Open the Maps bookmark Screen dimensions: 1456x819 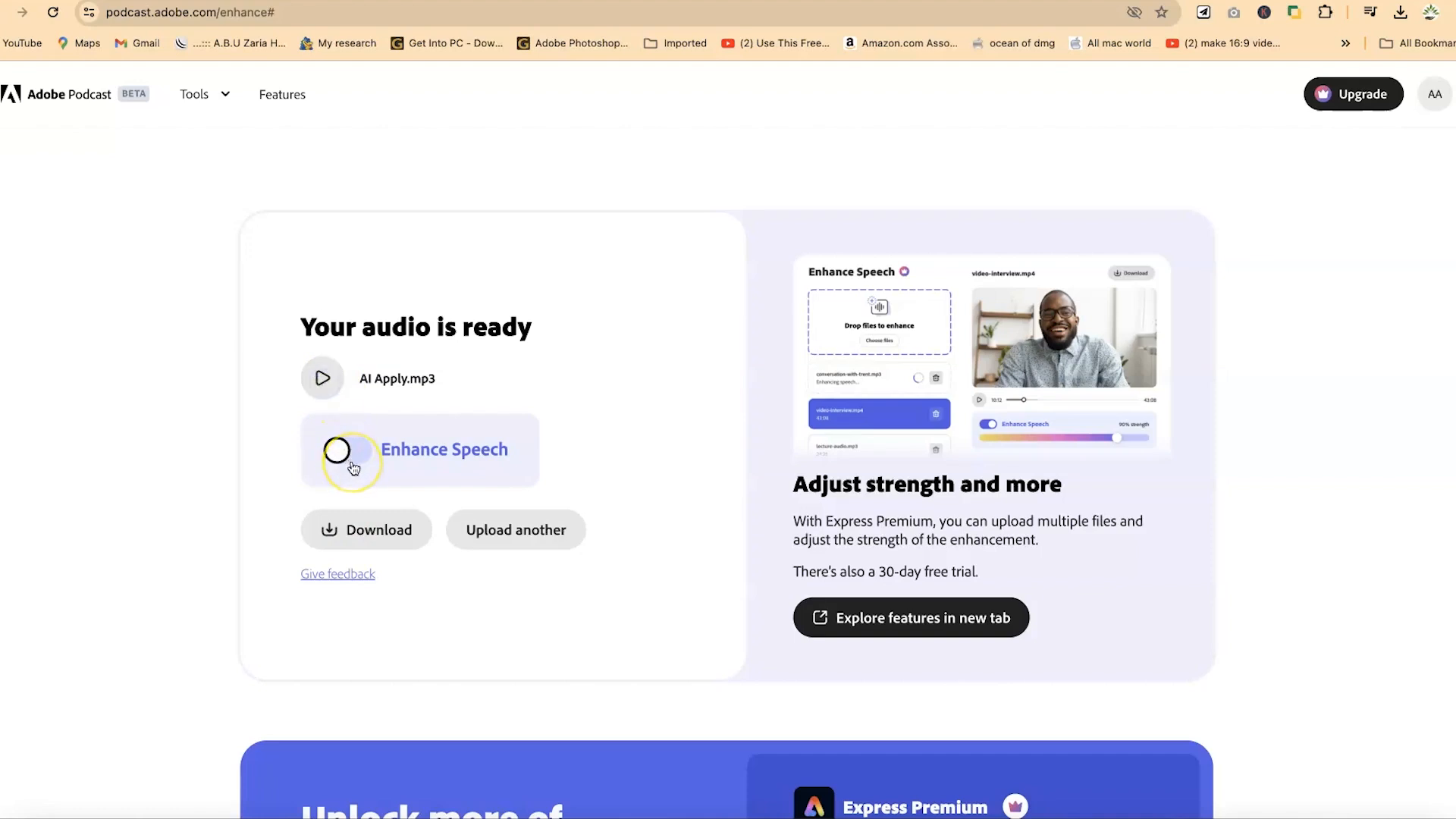[x=79, y=43]
